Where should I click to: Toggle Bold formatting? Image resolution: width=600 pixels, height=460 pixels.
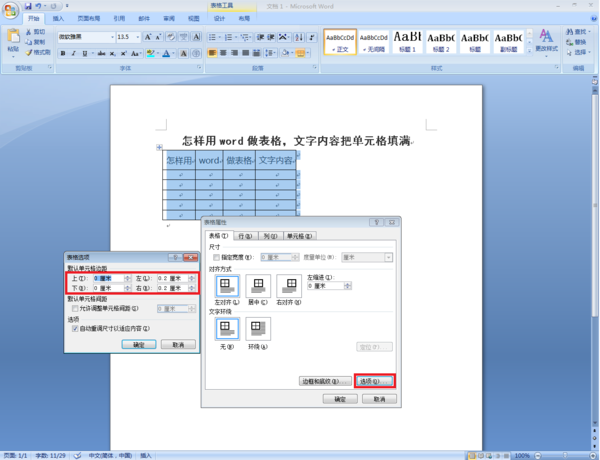(63, 54)
